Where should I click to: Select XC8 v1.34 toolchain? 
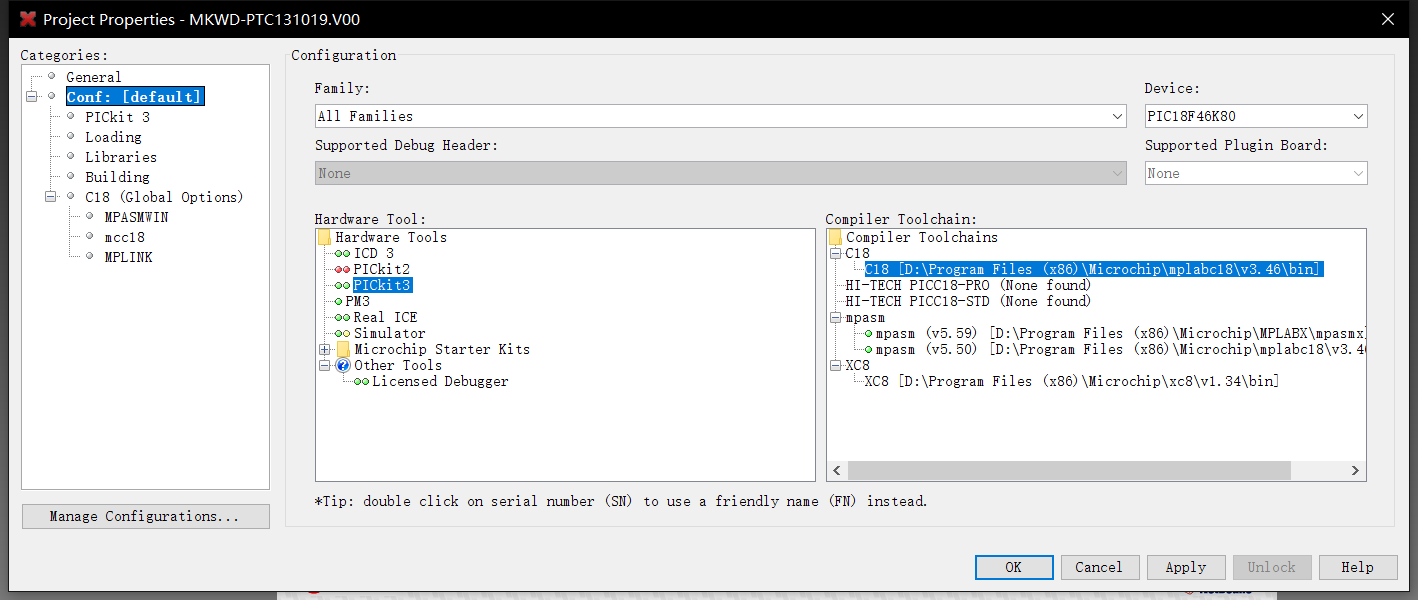point(1072,381)
